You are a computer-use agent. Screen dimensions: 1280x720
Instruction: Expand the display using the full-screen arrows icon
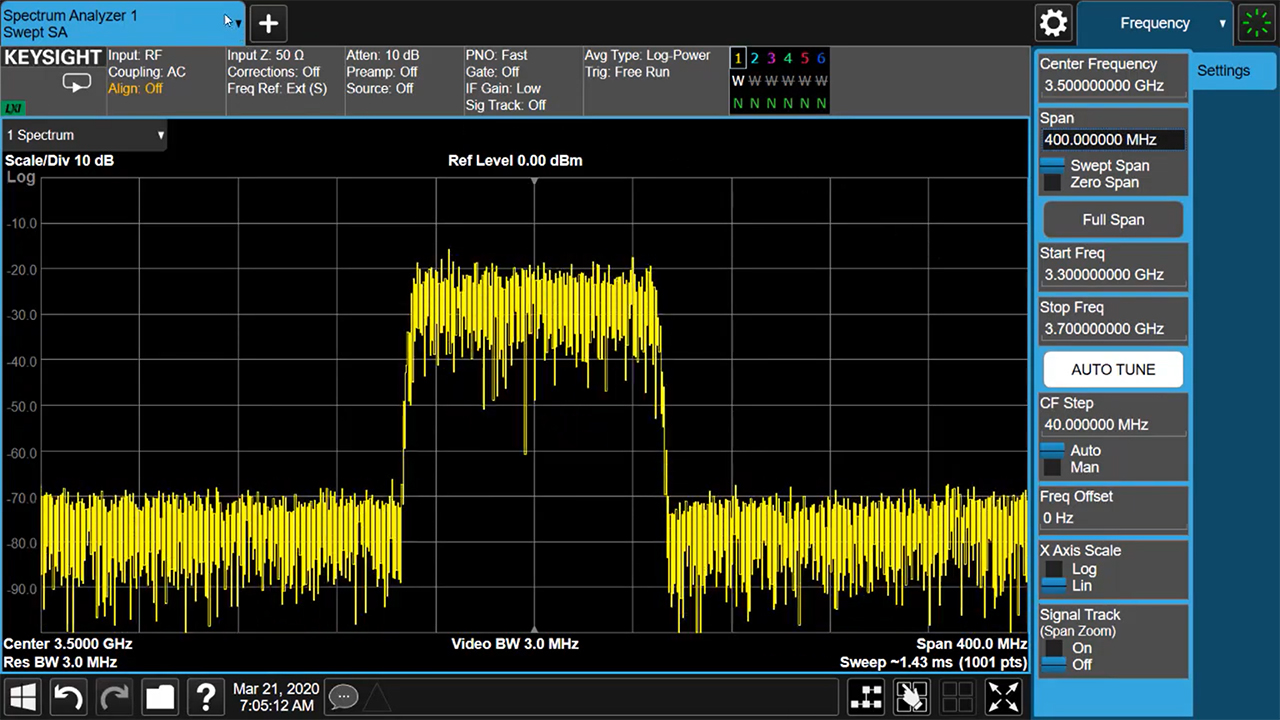coord(1003,697)
